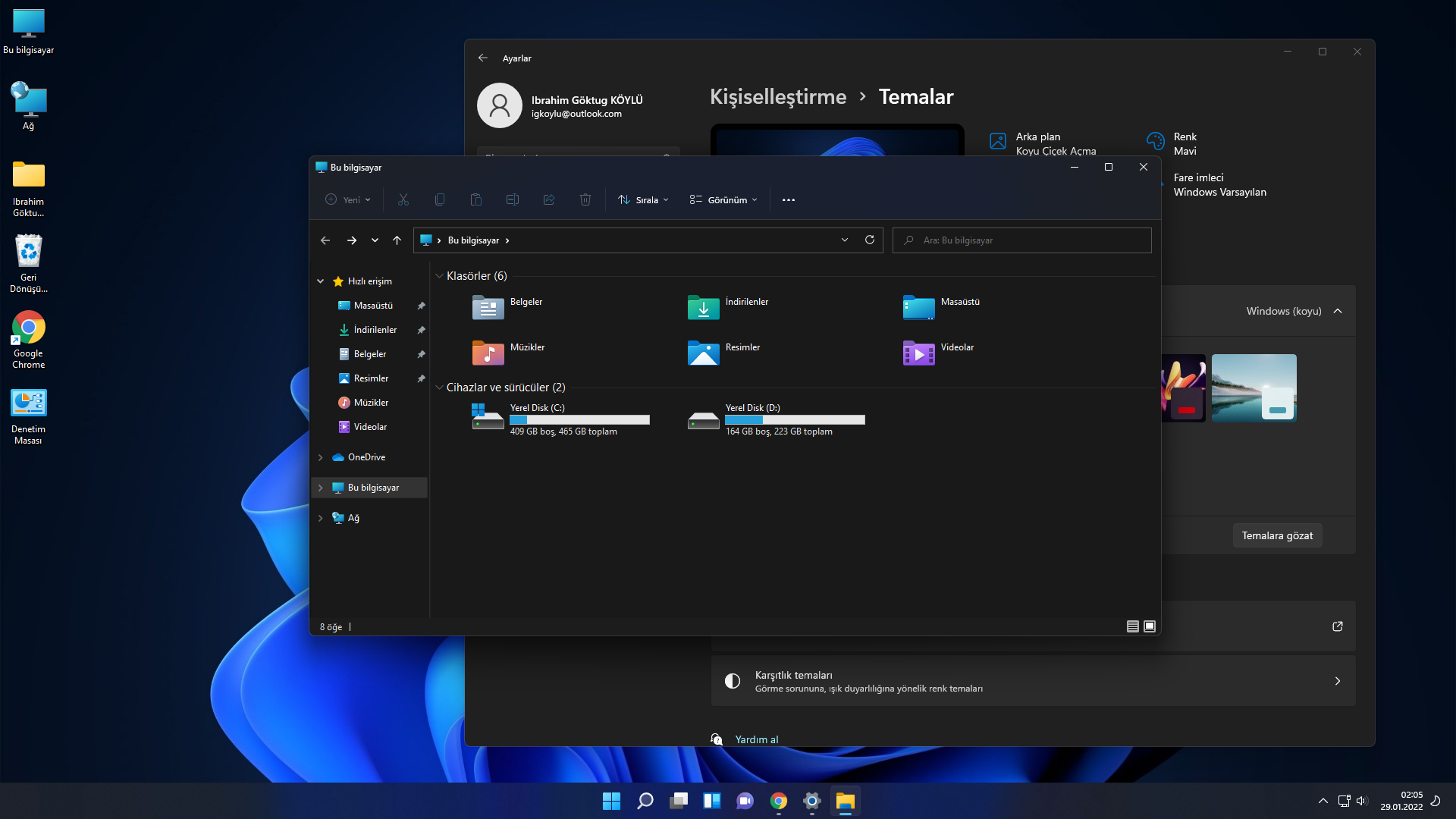
Task: Select Yerel Disk (C:) drive
Action: point(560,419)
